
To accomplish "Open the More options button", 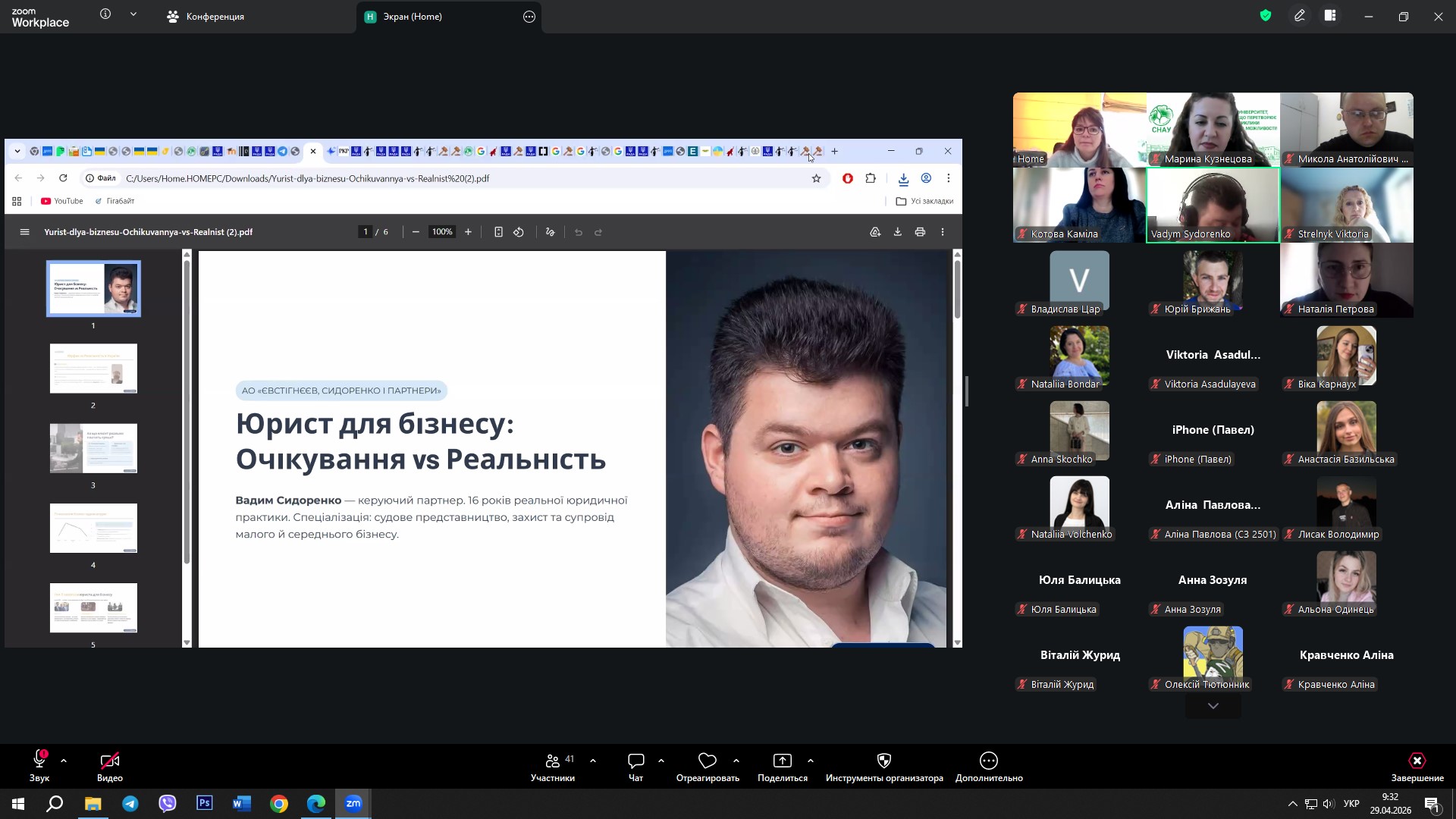I will (988, 761).
